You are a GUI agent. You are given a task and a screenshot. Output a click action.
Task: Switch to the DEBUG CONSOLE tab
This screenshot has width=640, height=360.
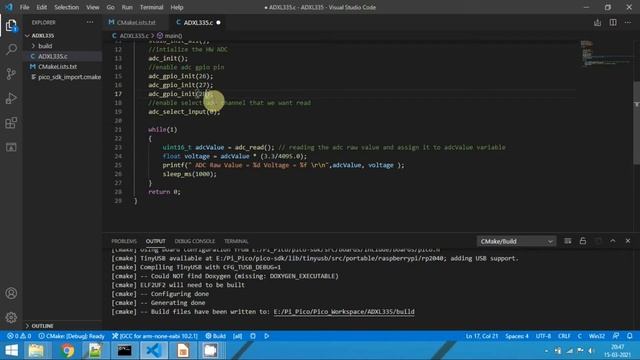194,241
